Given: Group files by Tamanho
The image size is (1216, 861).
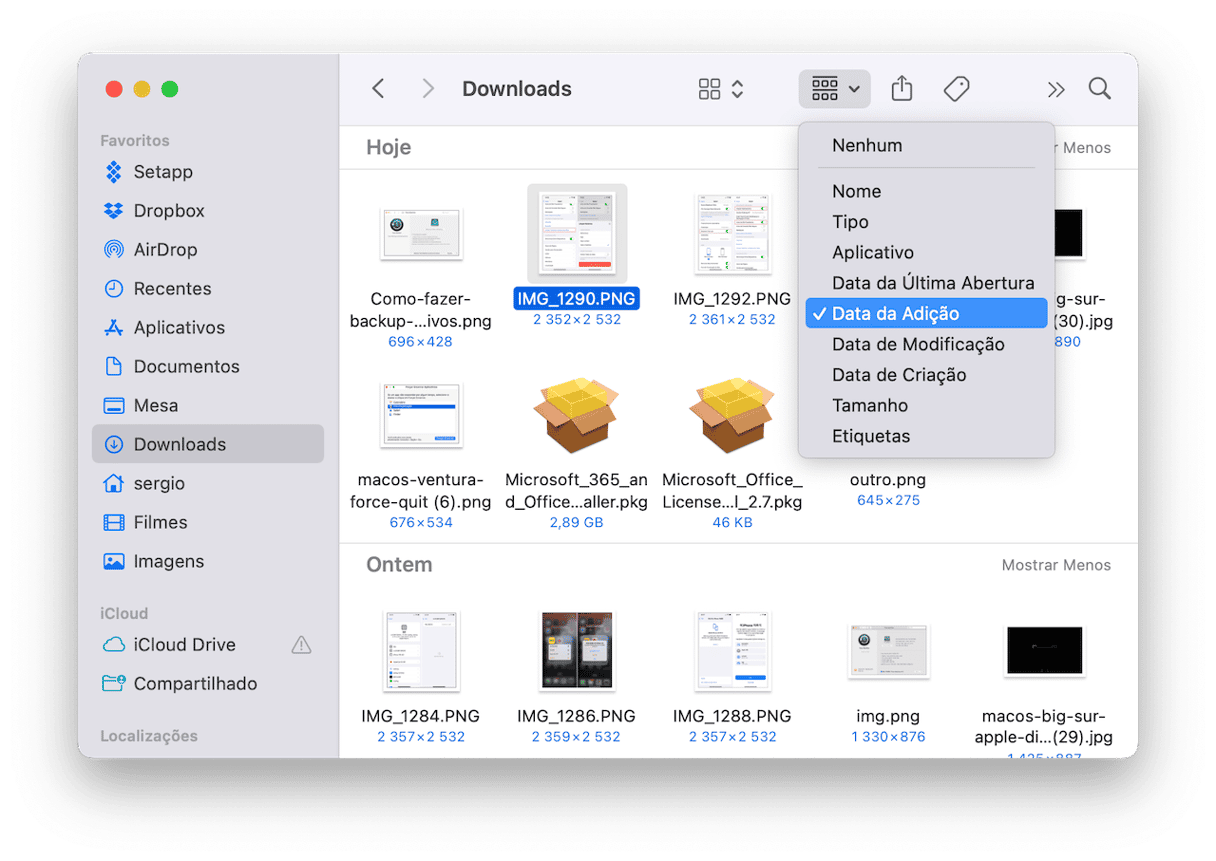Looking at the screenshot, I should coord(869,406).
